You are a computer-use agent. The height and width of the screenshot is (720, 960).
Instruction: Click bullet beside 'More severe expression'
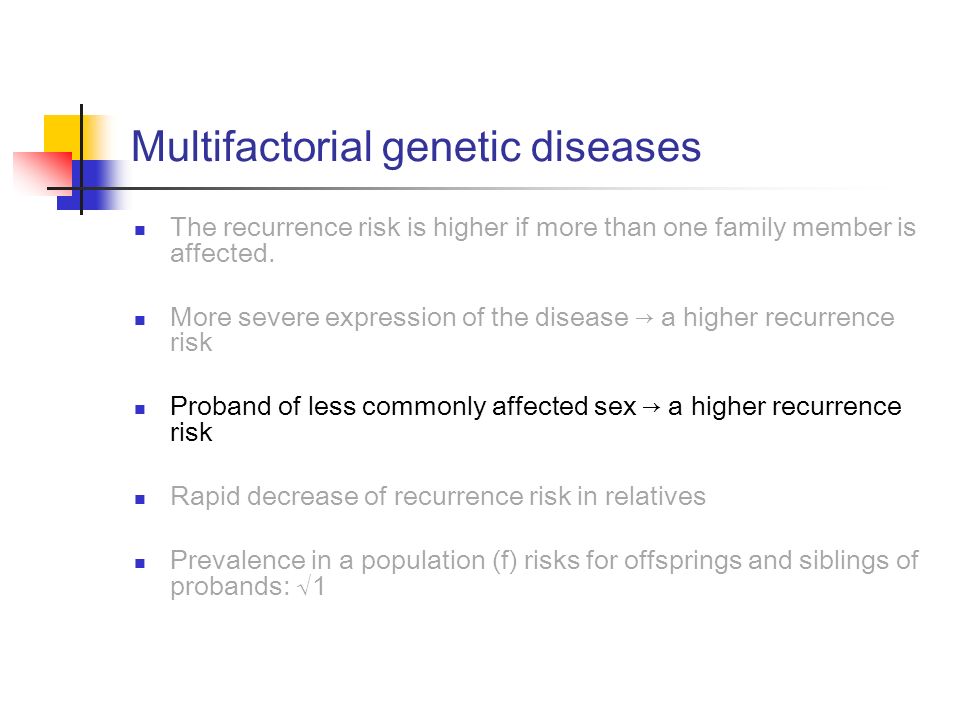click(140, 320)
